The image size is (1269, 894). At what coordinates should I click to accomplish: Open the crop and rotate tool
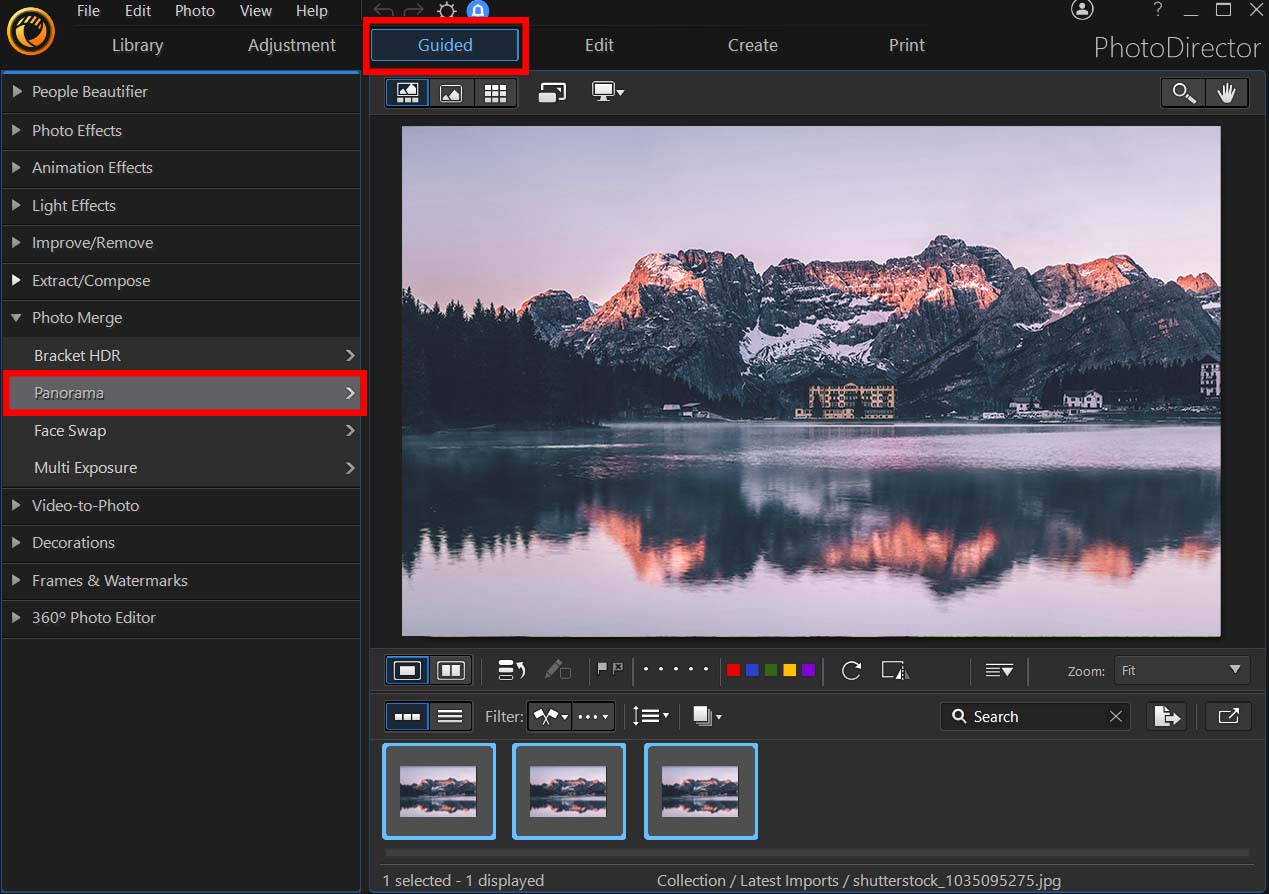pyautogui.click(x=893, y=670)
